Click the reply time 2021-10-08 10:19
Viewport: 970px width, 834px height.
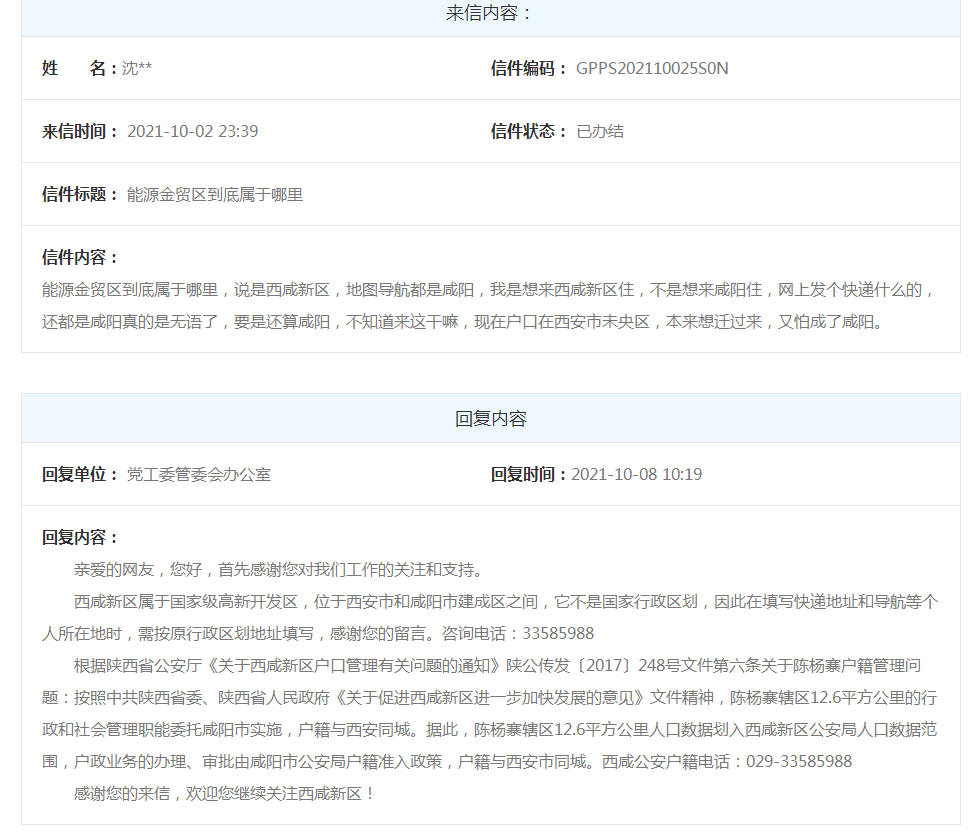pyautogui.click(x=636, y=474)
